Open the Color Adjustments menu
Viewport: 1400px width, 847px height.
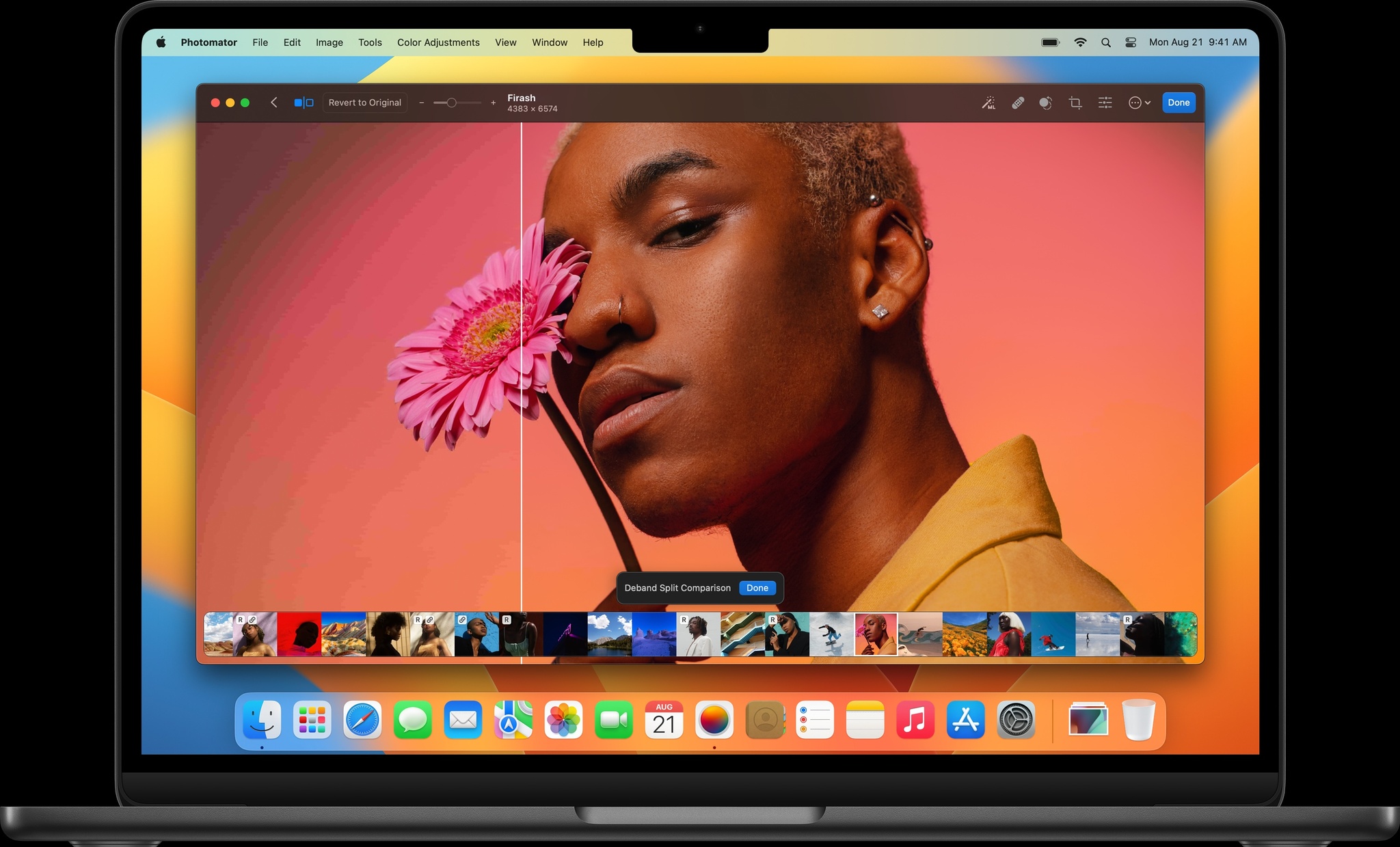tap(438, 41)
